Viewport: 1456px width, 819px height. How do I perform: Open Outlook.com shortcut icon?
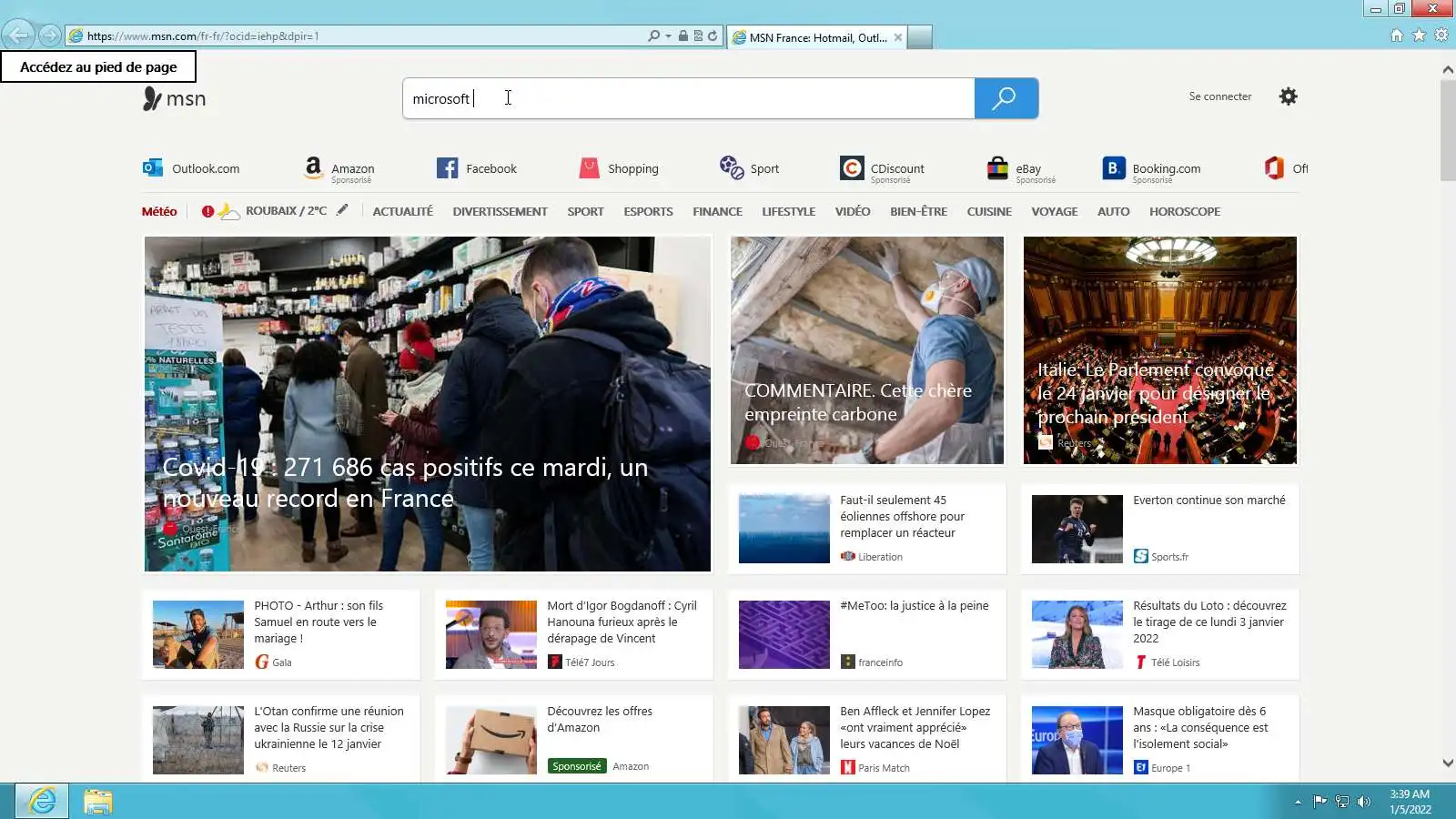[x=152, y=168]
